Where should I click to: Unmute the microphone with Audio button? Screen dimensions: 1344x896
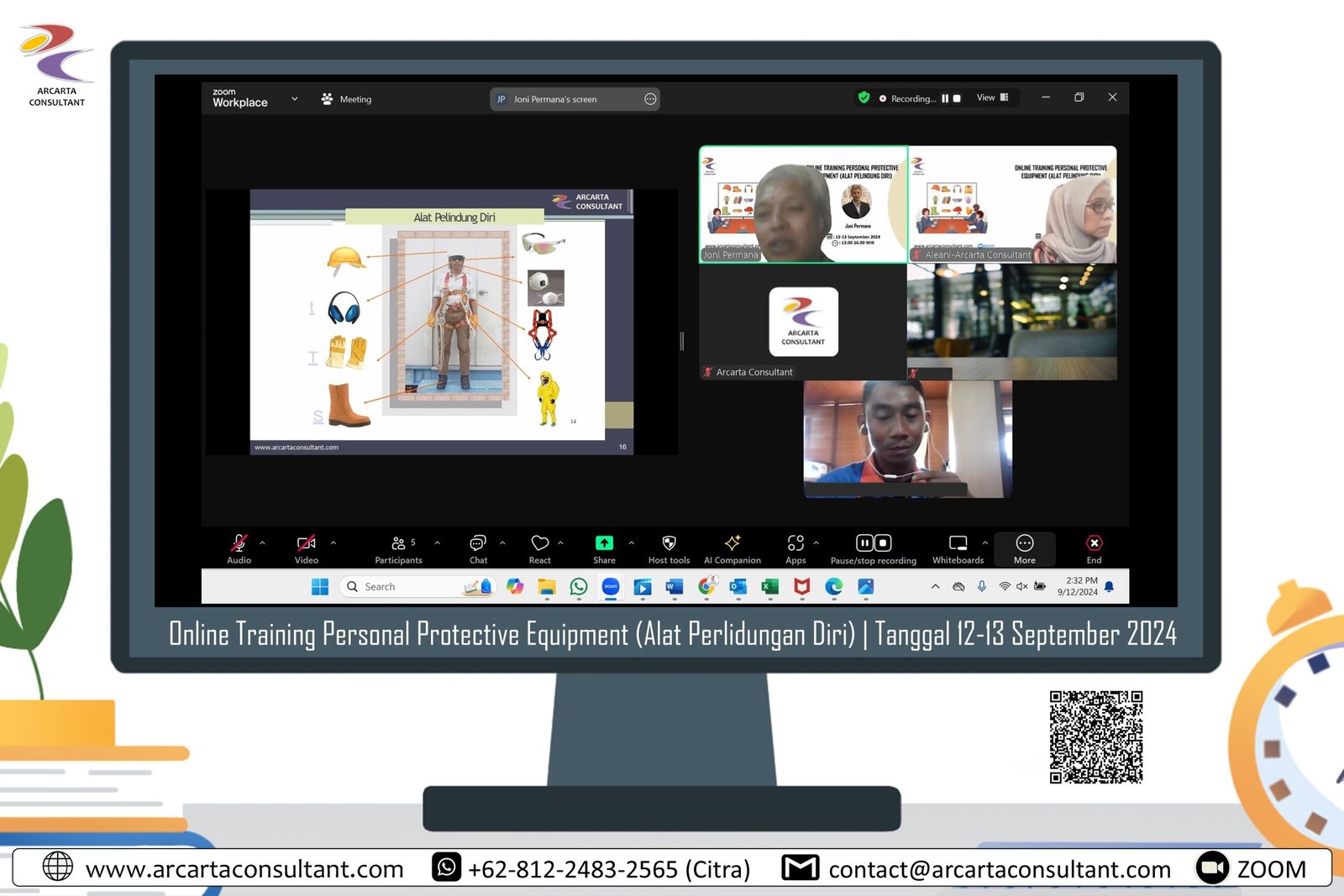(239, 544)
